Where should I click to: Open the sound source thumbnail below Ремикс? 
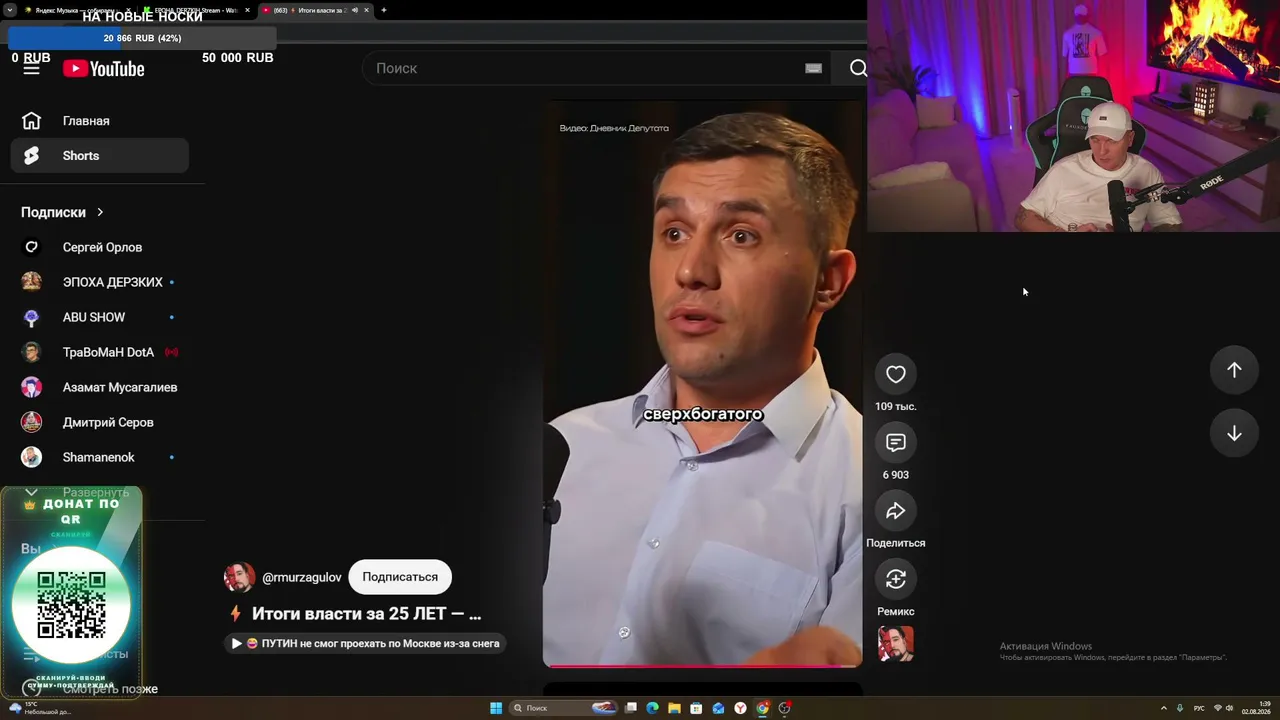pyautogui.click(x=896, y=644)
